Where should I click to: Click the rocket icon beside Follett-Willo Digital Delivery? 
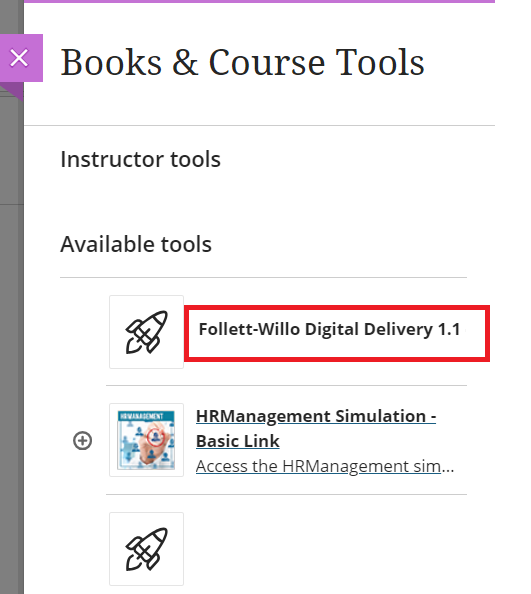tap(147, 332)
